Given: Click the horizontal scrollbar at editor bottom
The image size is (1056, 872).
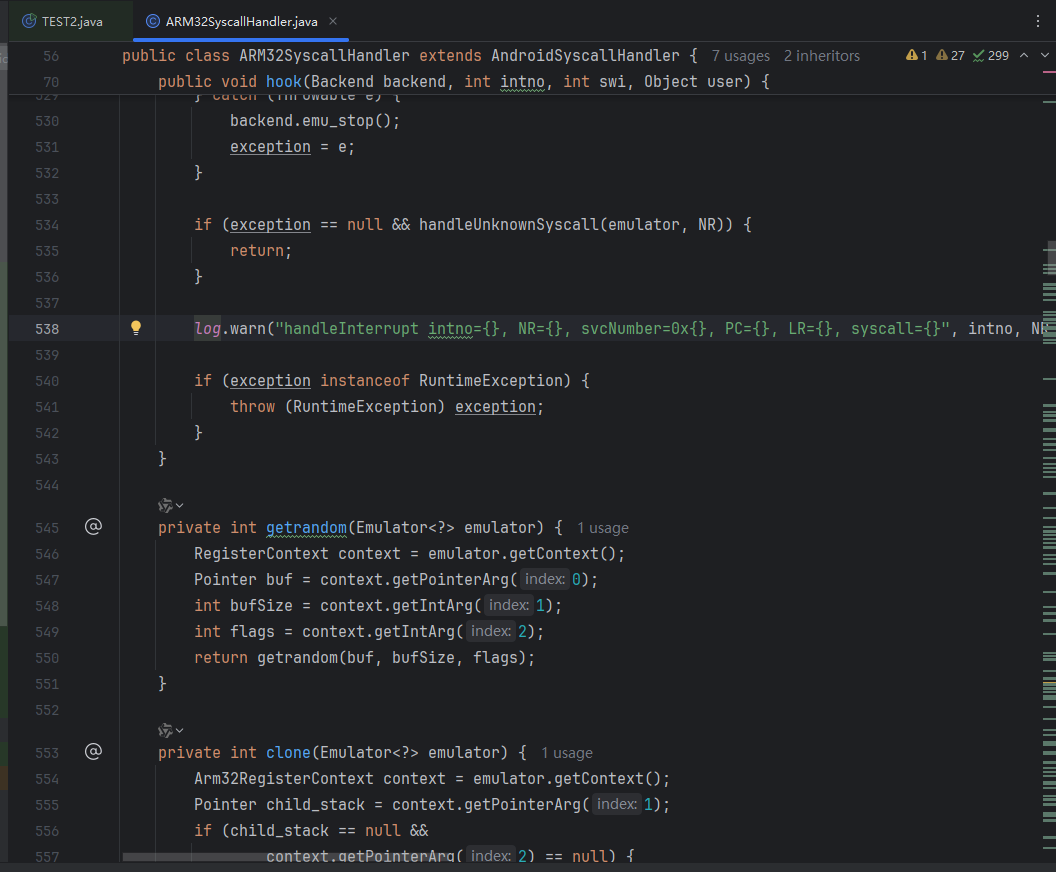Looking at the screenshot, I should [x=300, y=857].
